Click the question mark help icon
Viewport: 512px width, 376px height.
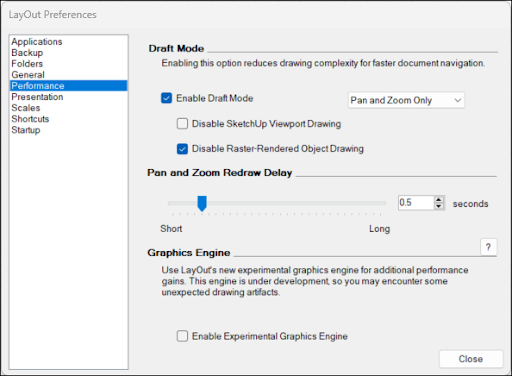pos(488,247)
